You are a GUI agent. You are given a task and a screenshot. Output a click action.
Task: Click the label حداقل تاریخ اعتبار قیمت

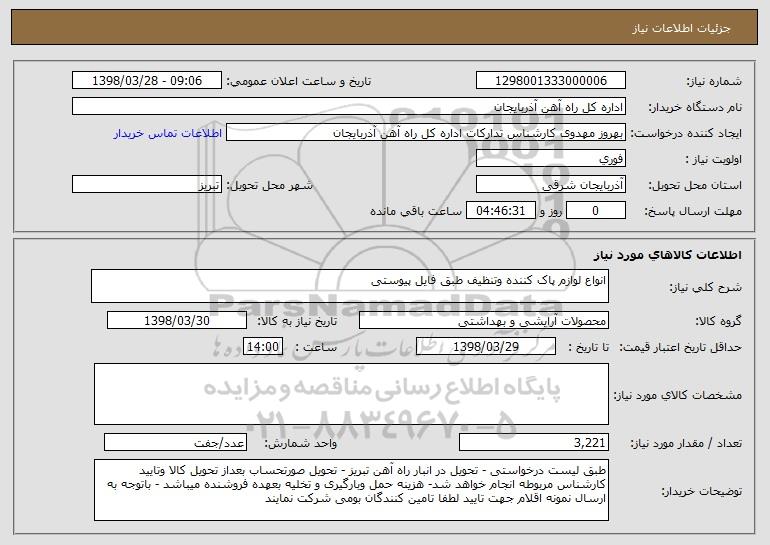click(680, 348)
